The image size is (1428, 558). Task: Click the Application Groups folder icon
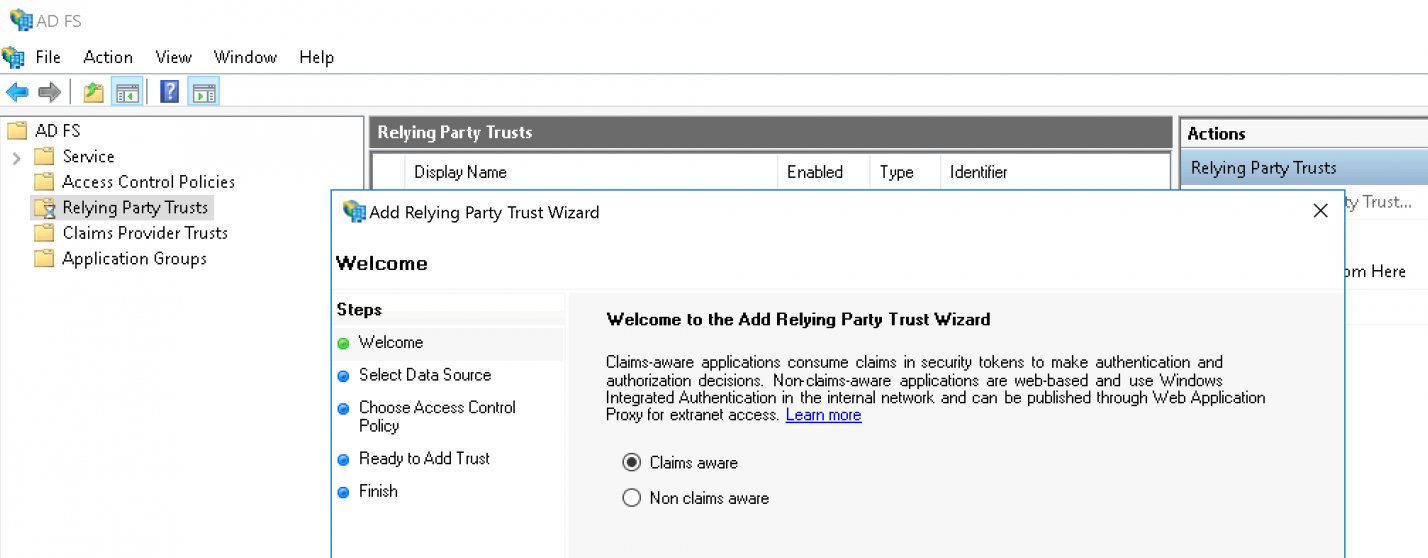click(44, 259)
